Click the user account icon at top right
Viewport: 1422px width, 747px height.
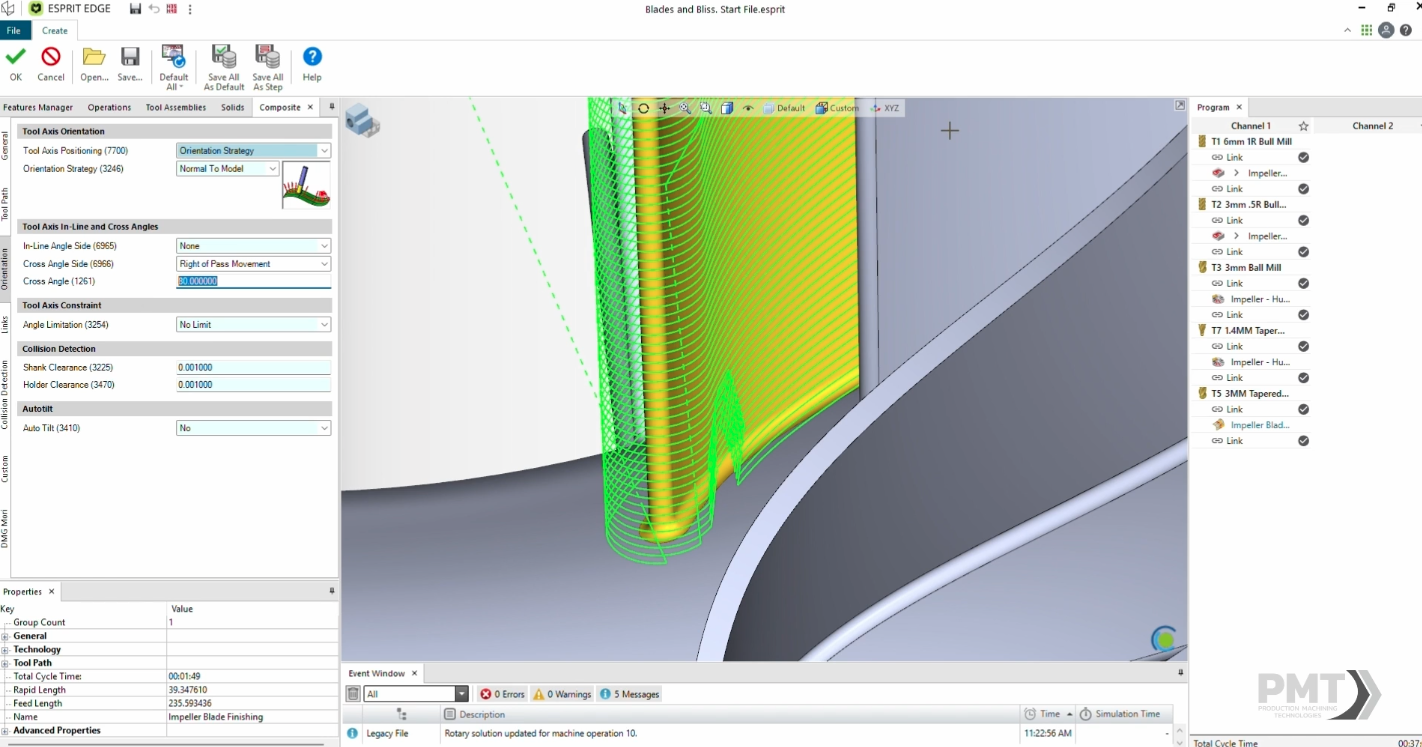[1386, 30]
